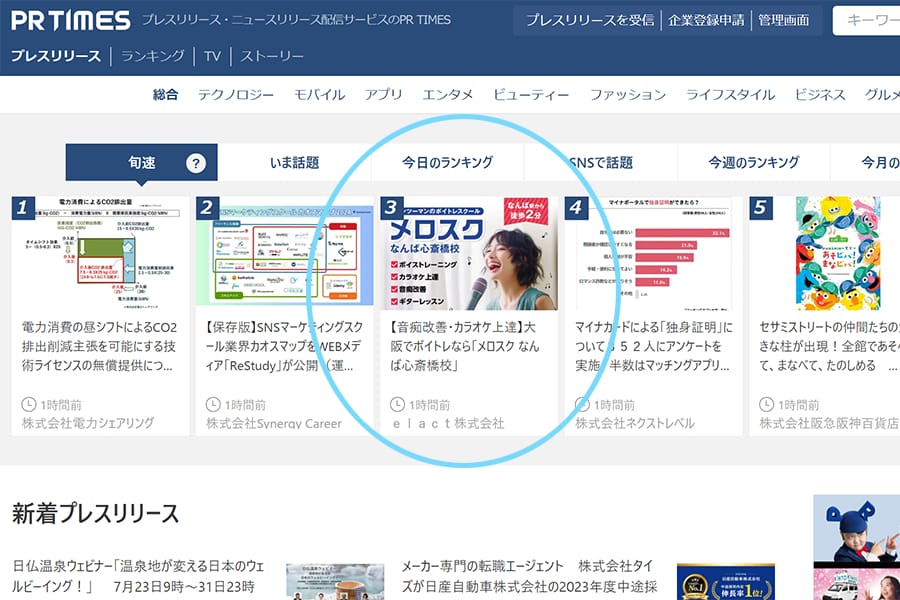Select the ライフスタイル category
Image resolution: width=900 pixels, height=600 pixels.
pos(731,95)
